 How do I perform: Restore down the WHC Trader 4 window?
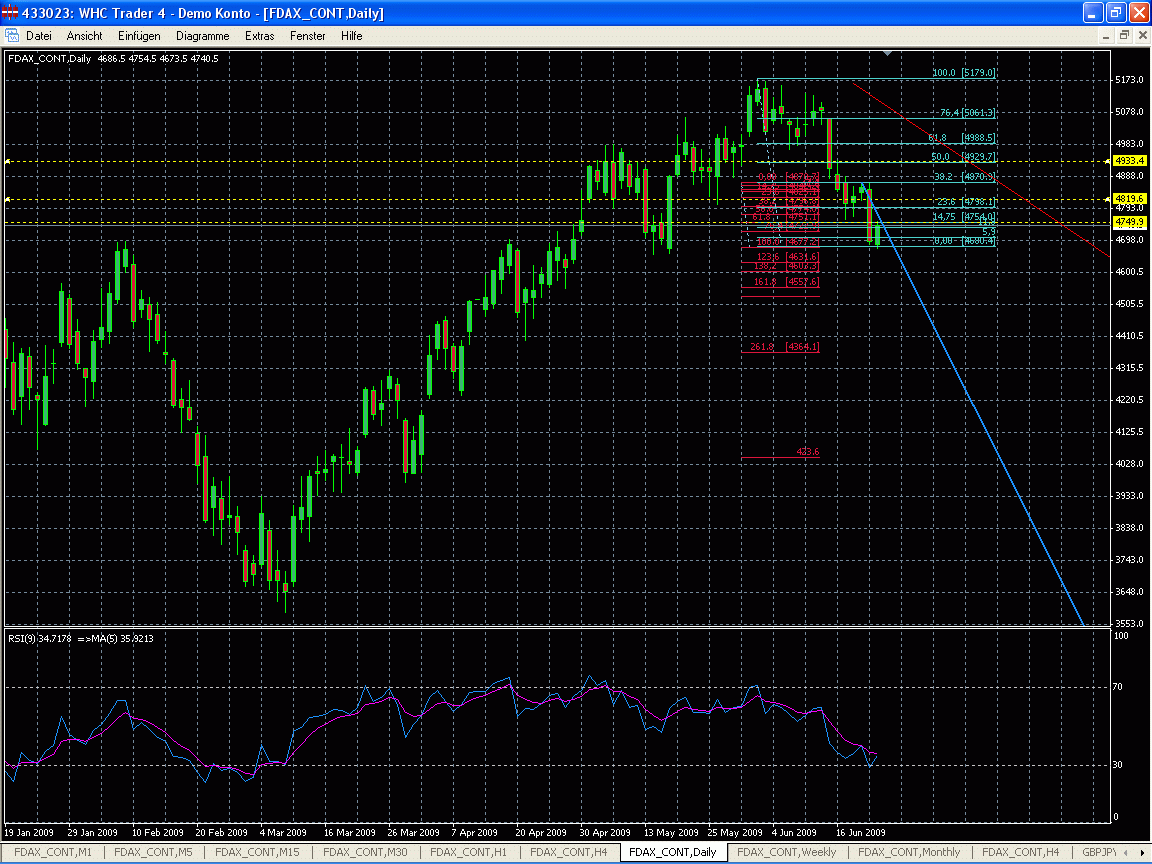[1116, 12]
